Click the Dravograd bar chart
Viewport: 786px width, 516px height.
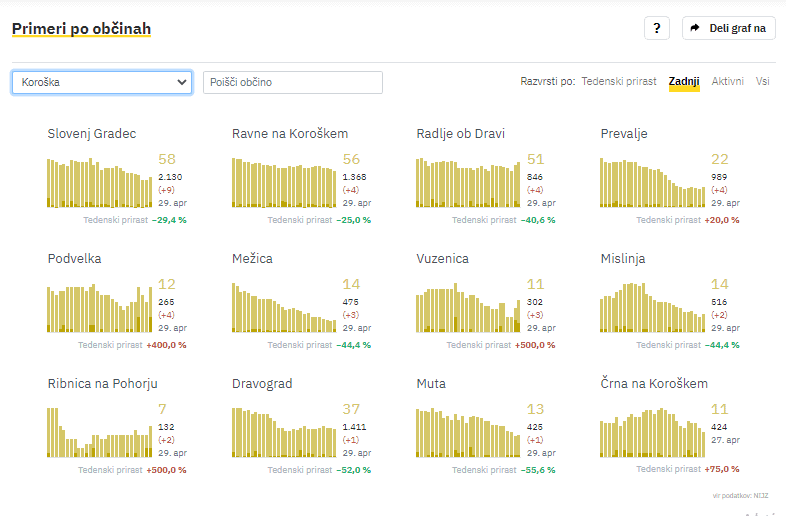pos(284,432)
